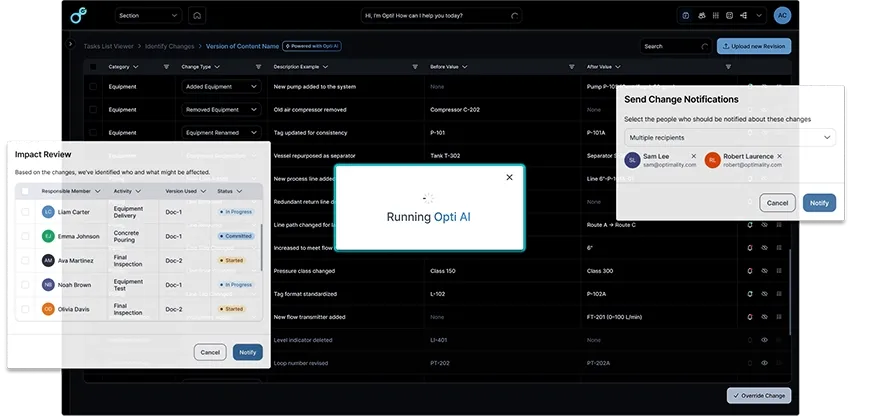Screen dimensions: 870x416
Task: Select Emma Johnson checkbox in Impact Review
Action: tap(25, 236)
